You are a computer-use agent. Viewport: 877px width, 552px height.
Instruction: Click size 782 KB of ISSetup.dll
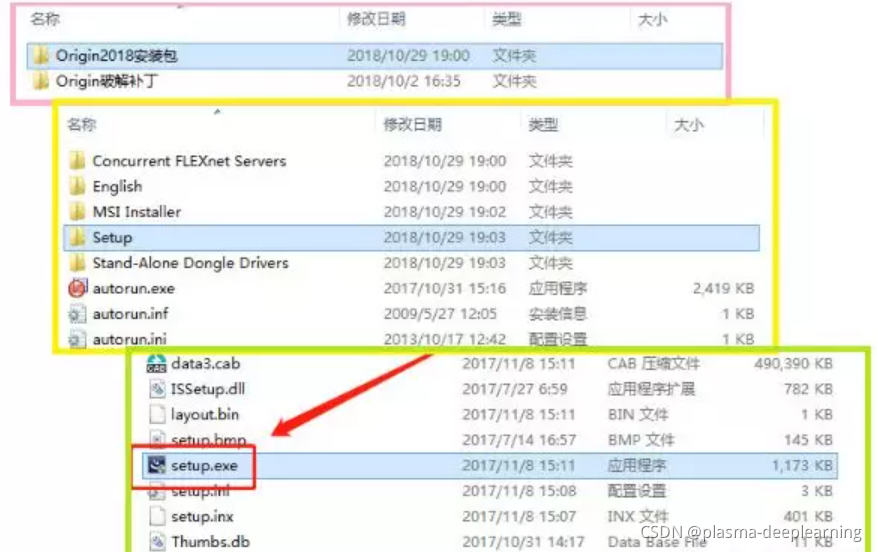click(808, 389)
